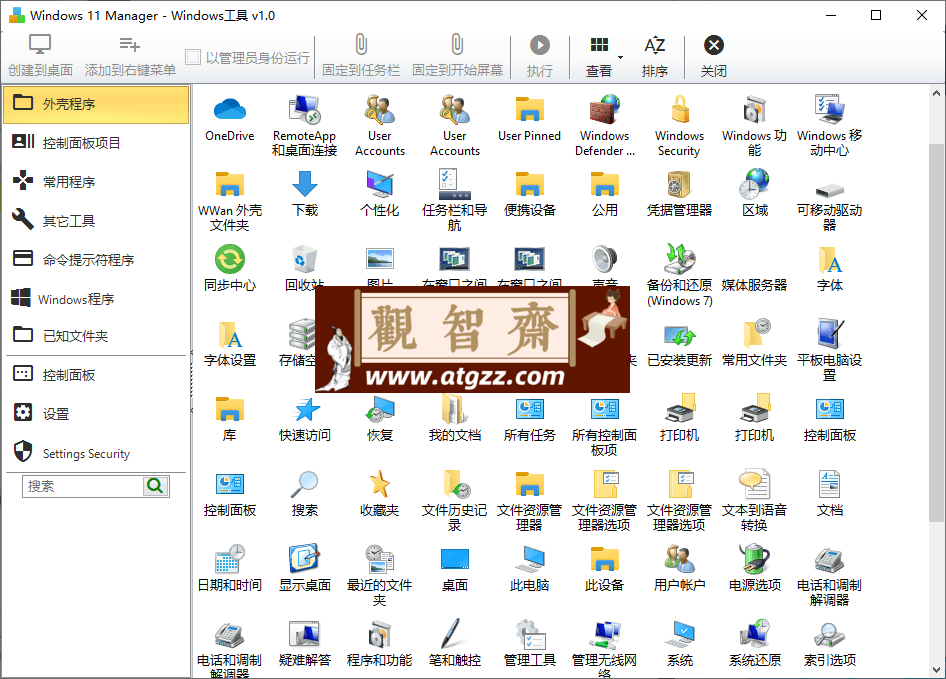Select the 电源选项 battery icon
Screen dimensions: 946x679
754,558
